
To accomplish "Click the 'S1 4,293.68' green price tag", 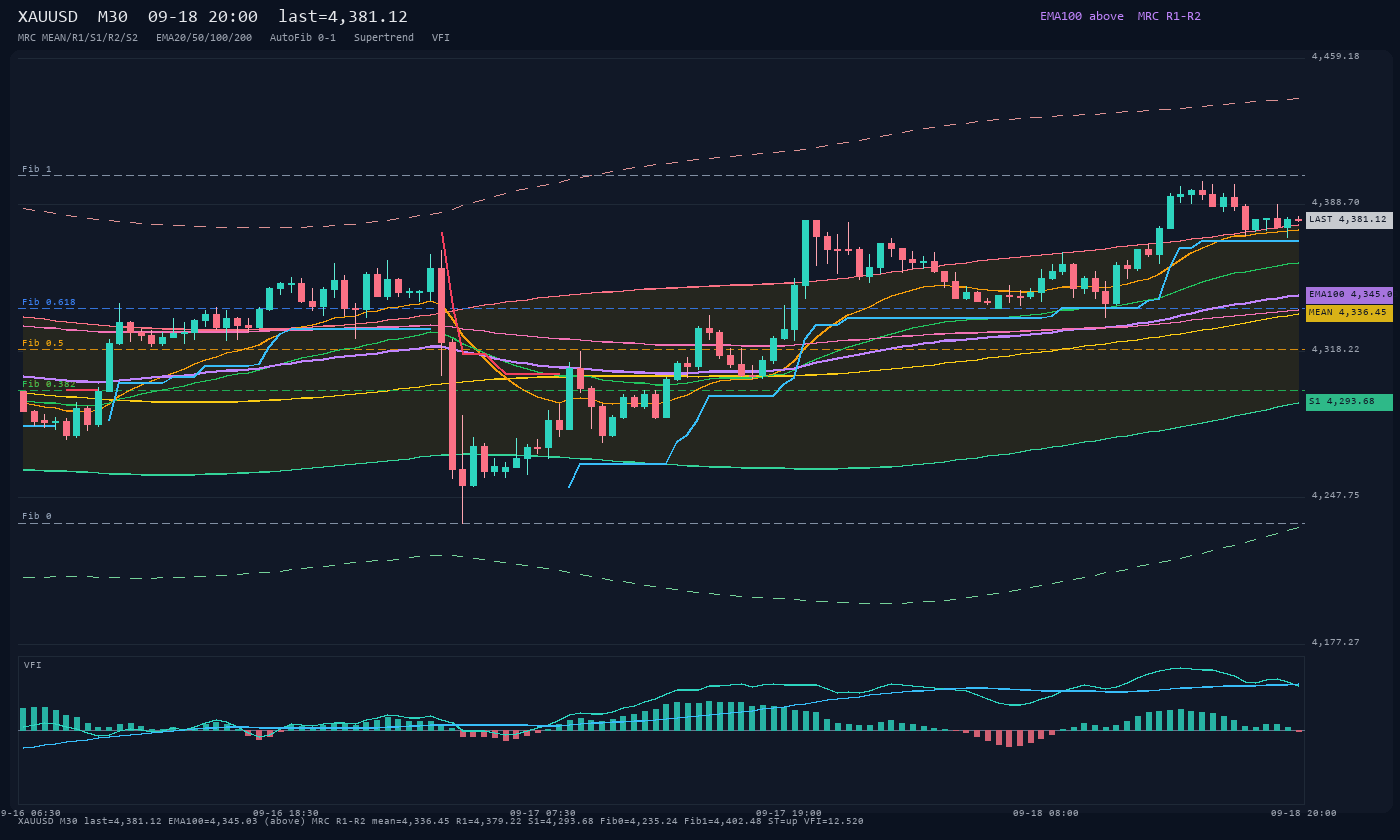I will click(1349, 402).
